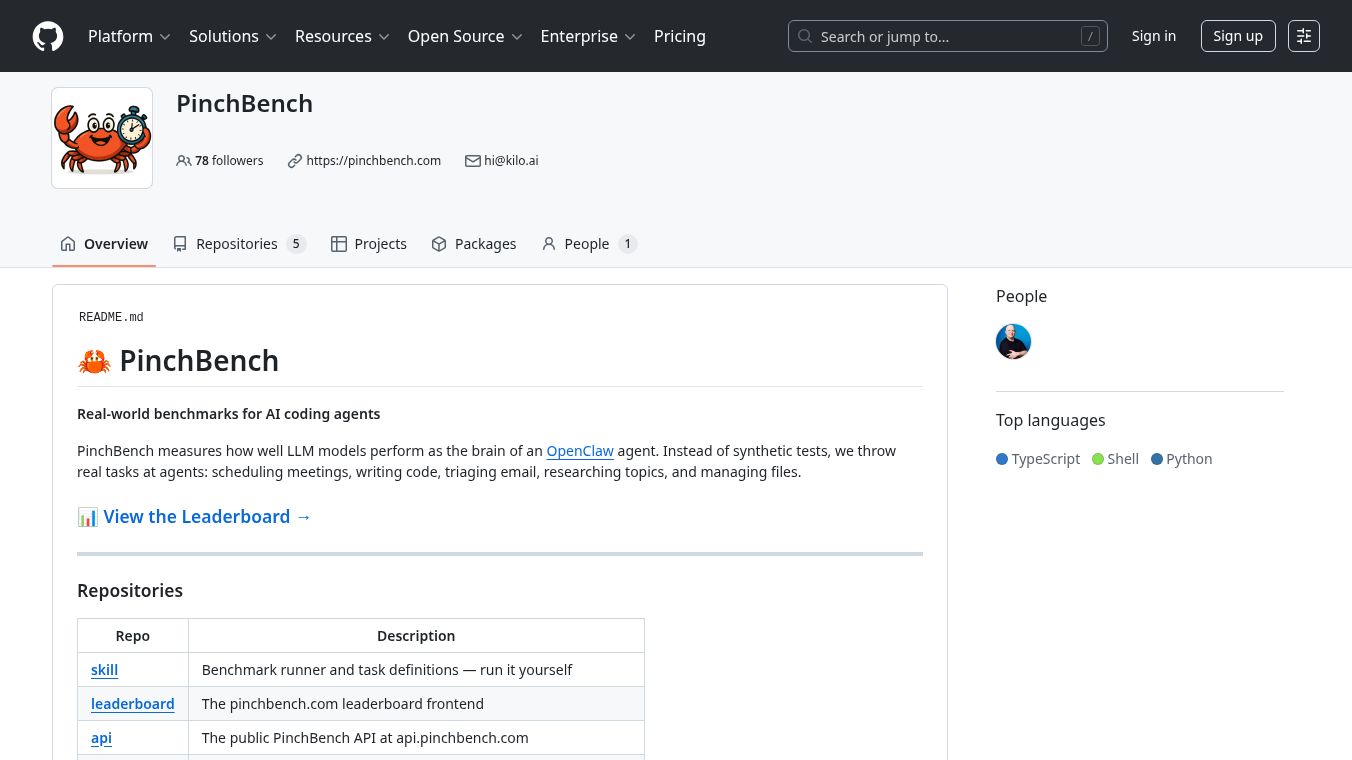Click the search magnifier icon
Viewport: 1352px width, 760px height.
click(805, 36)
